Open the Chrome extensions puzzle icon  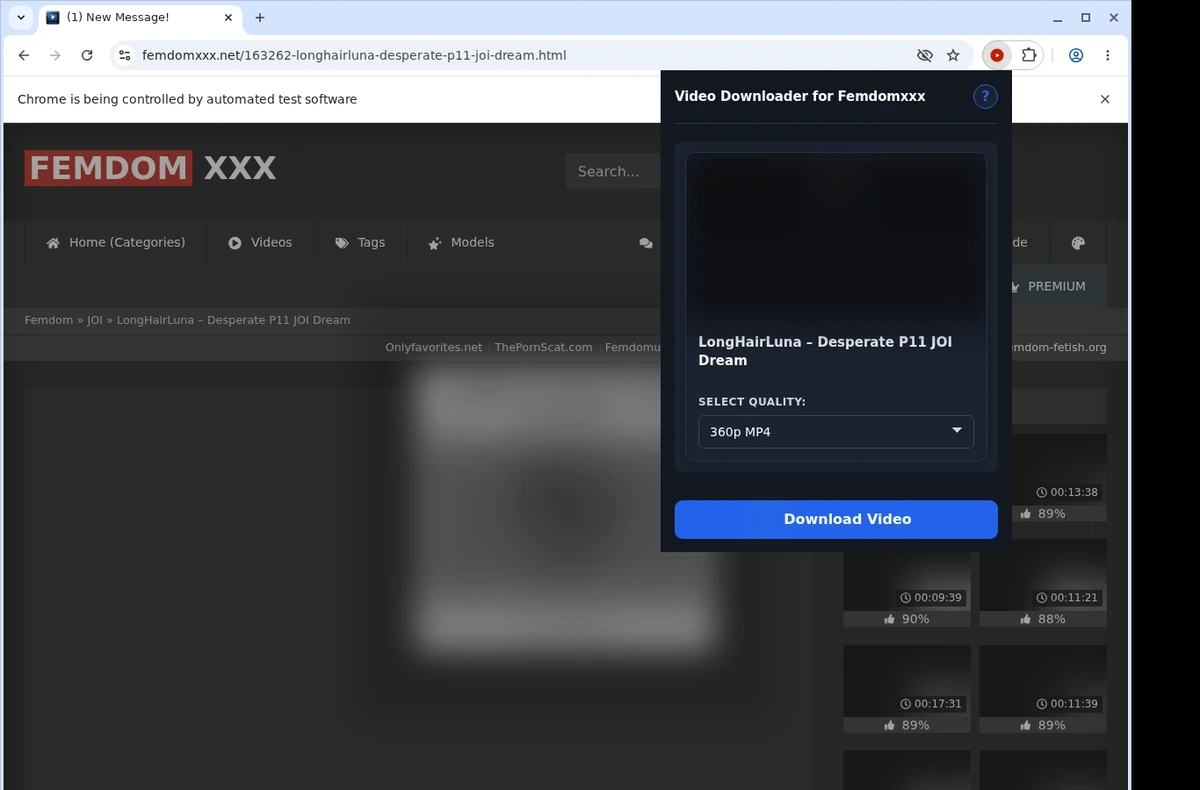click(1028, 56)
